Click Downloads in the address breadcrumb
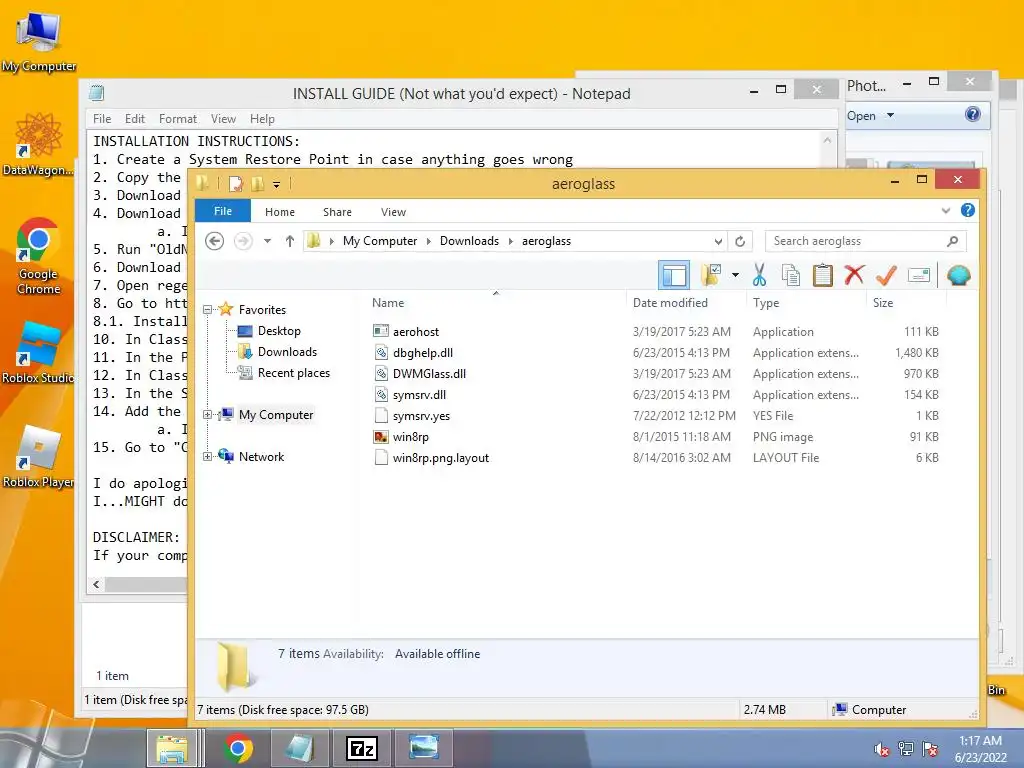 [x=469, y=241]
